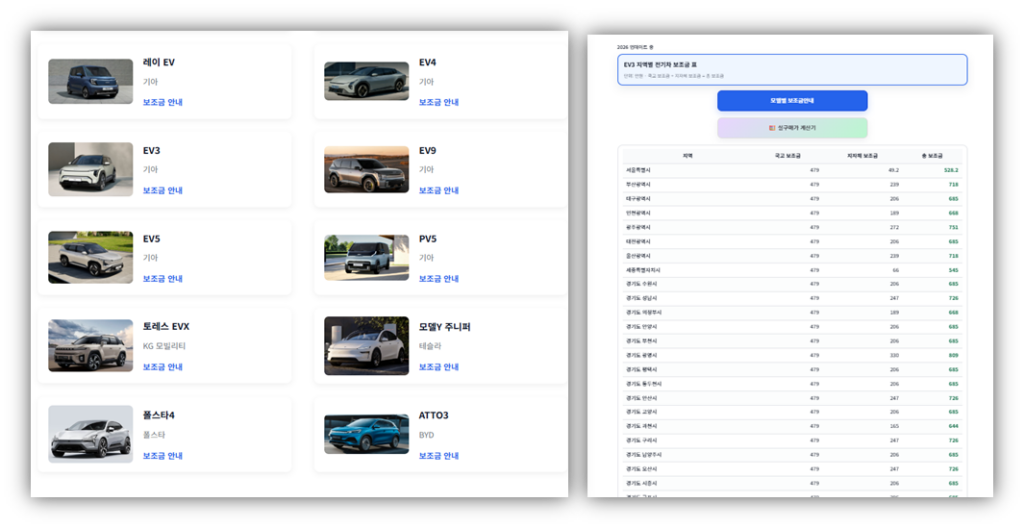
Task: Click the total subsidy value 809
Action: 953,355
